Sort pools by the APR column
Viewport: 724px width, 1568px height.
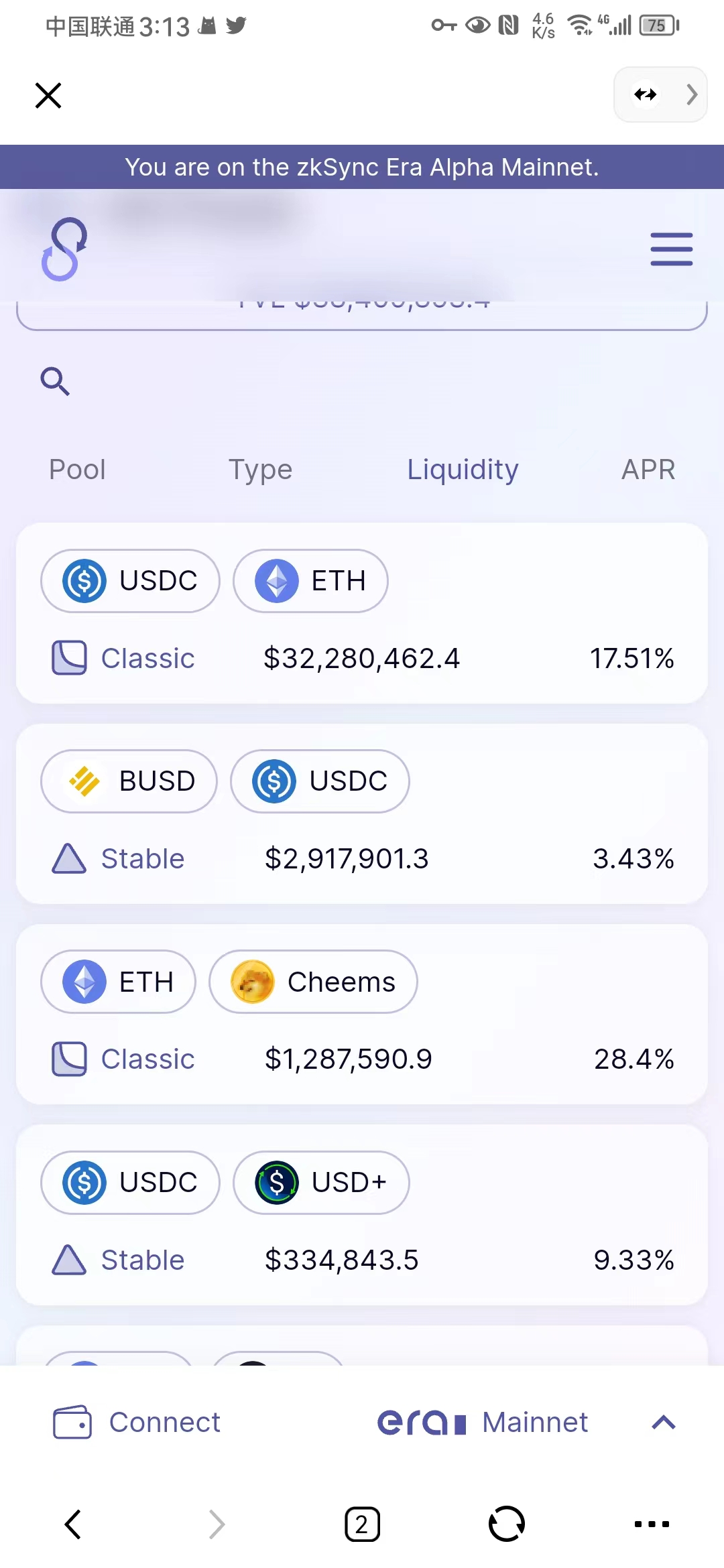coord(648,470)
